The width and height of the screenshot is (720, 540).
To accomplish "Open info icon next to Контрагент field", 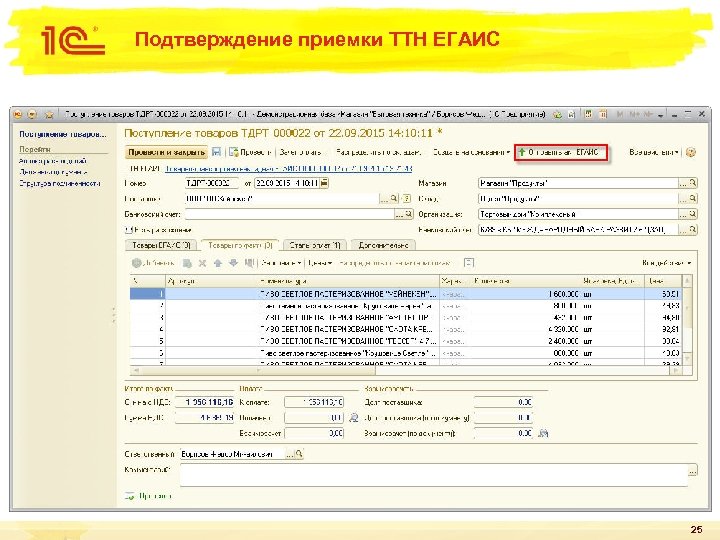I will (x=406, y=198).
